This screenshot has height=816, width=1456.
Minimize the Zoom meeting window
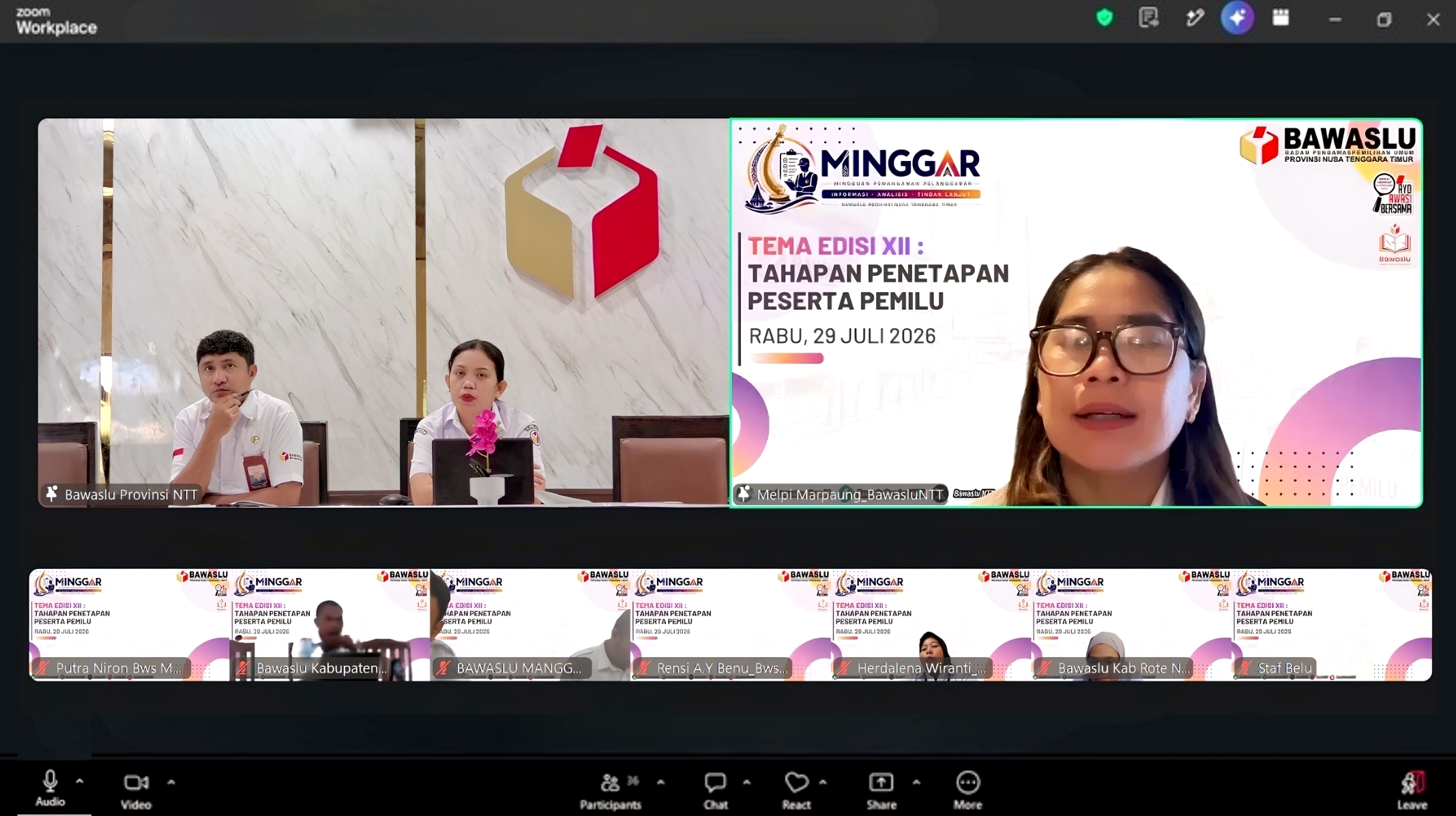tap(1335, 20)
